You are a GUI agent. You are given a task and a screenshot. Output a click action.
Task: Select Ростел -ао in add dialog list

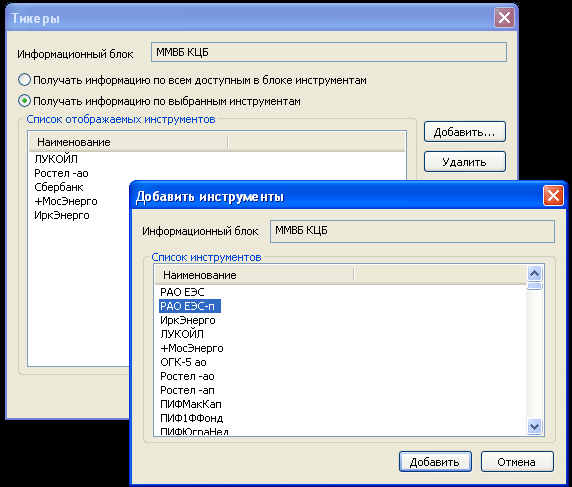[x=188, y=376]
